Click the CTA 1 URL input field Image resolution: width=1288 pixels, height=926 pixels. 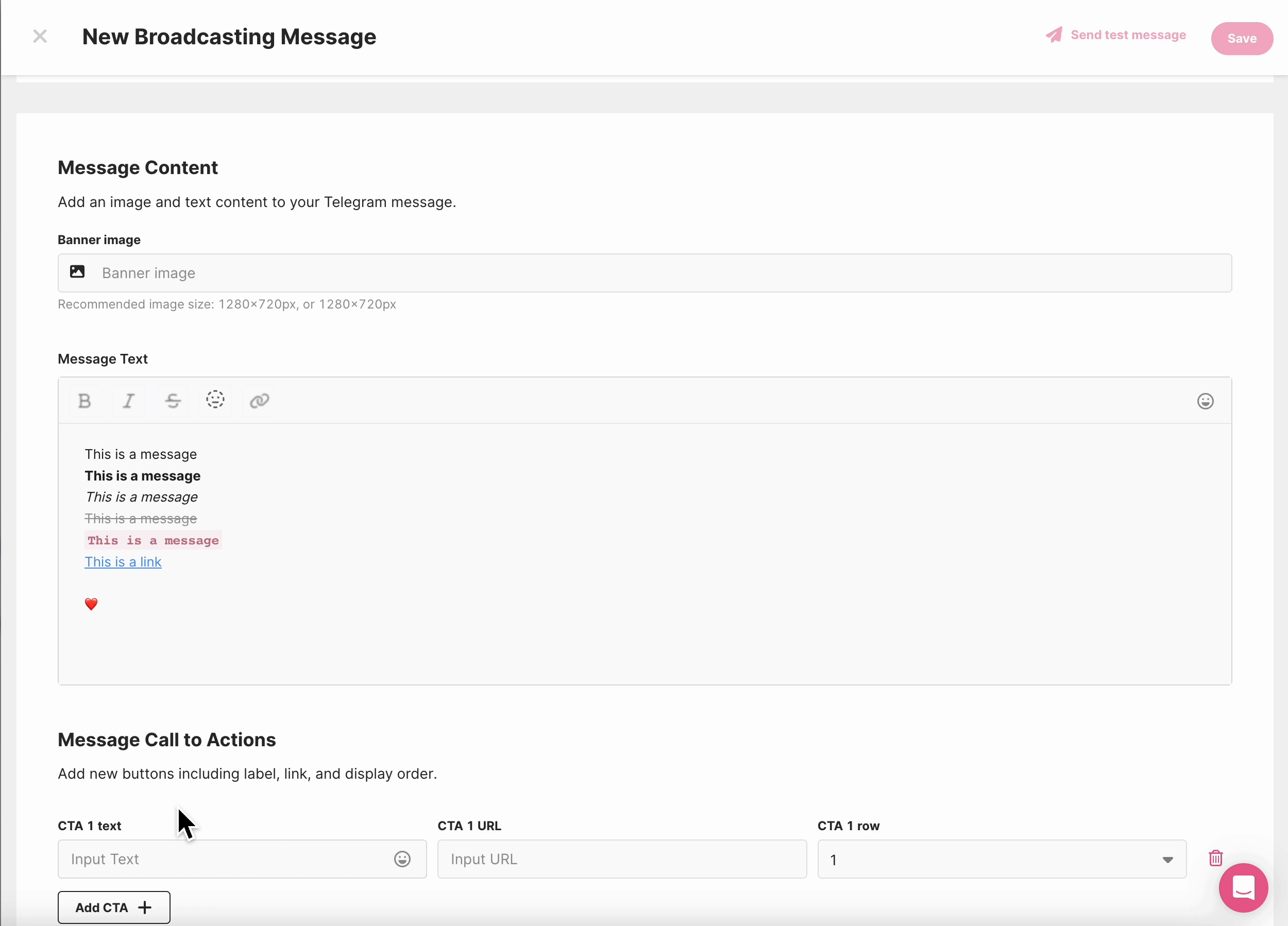[x=621, y=859]
